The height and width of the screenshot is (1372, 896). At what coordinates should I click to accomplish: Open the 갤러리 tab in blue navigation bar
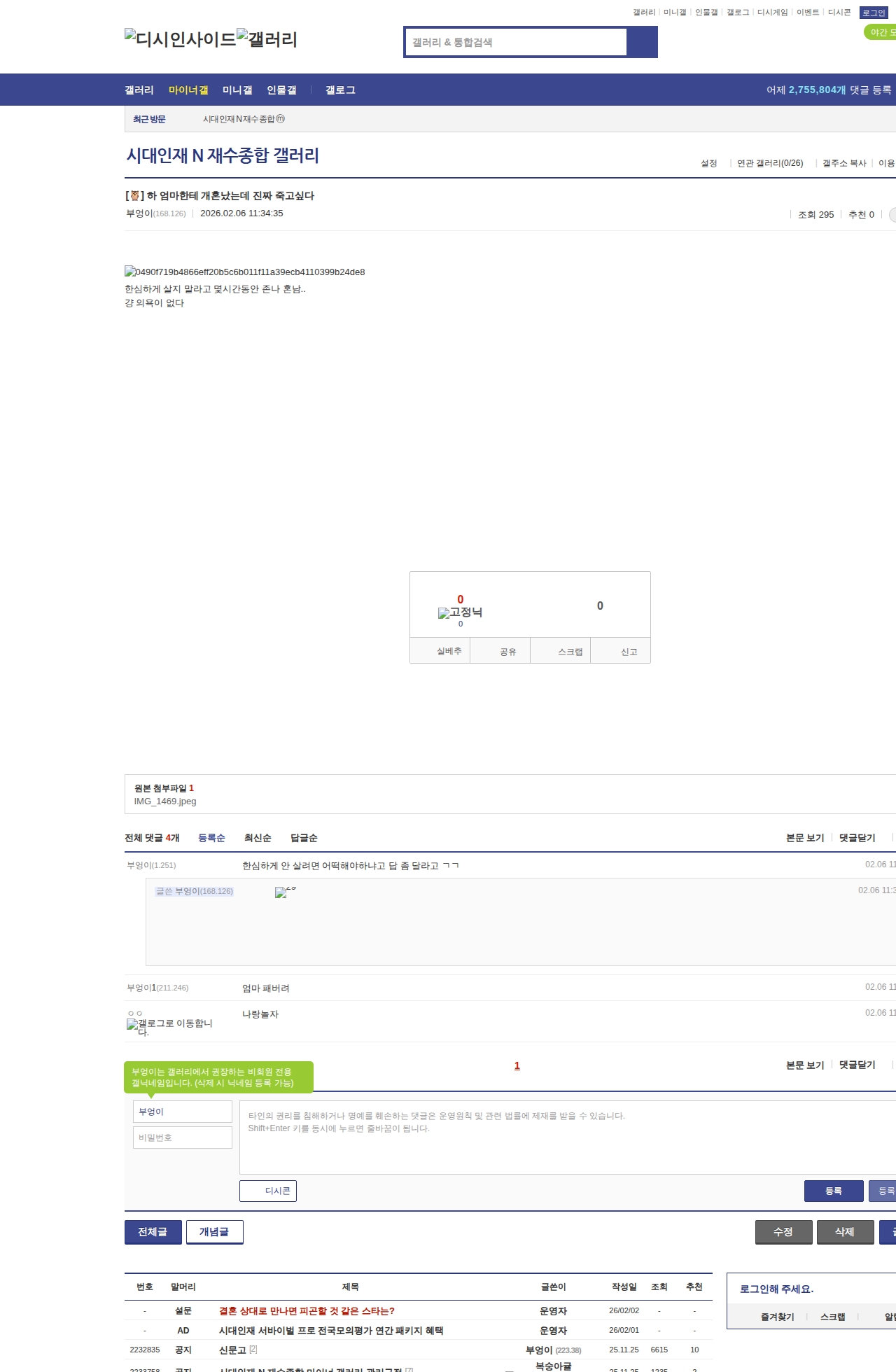139,90
